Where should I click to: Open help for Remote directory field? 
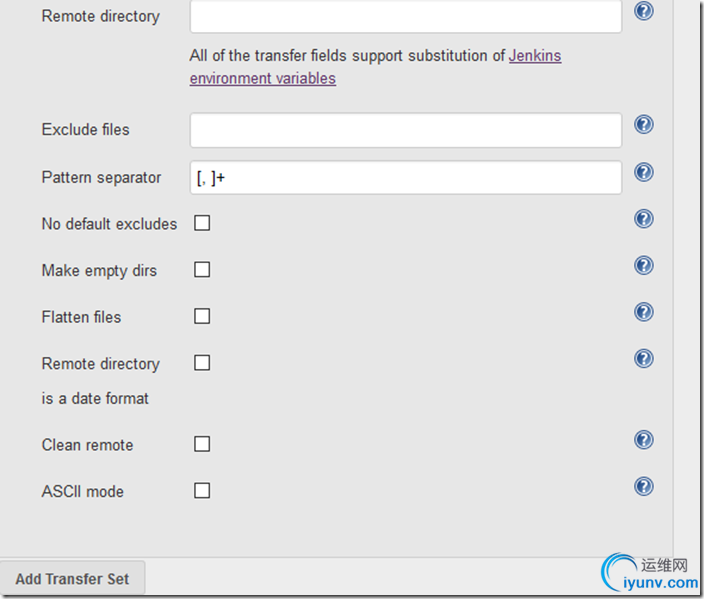644,11
